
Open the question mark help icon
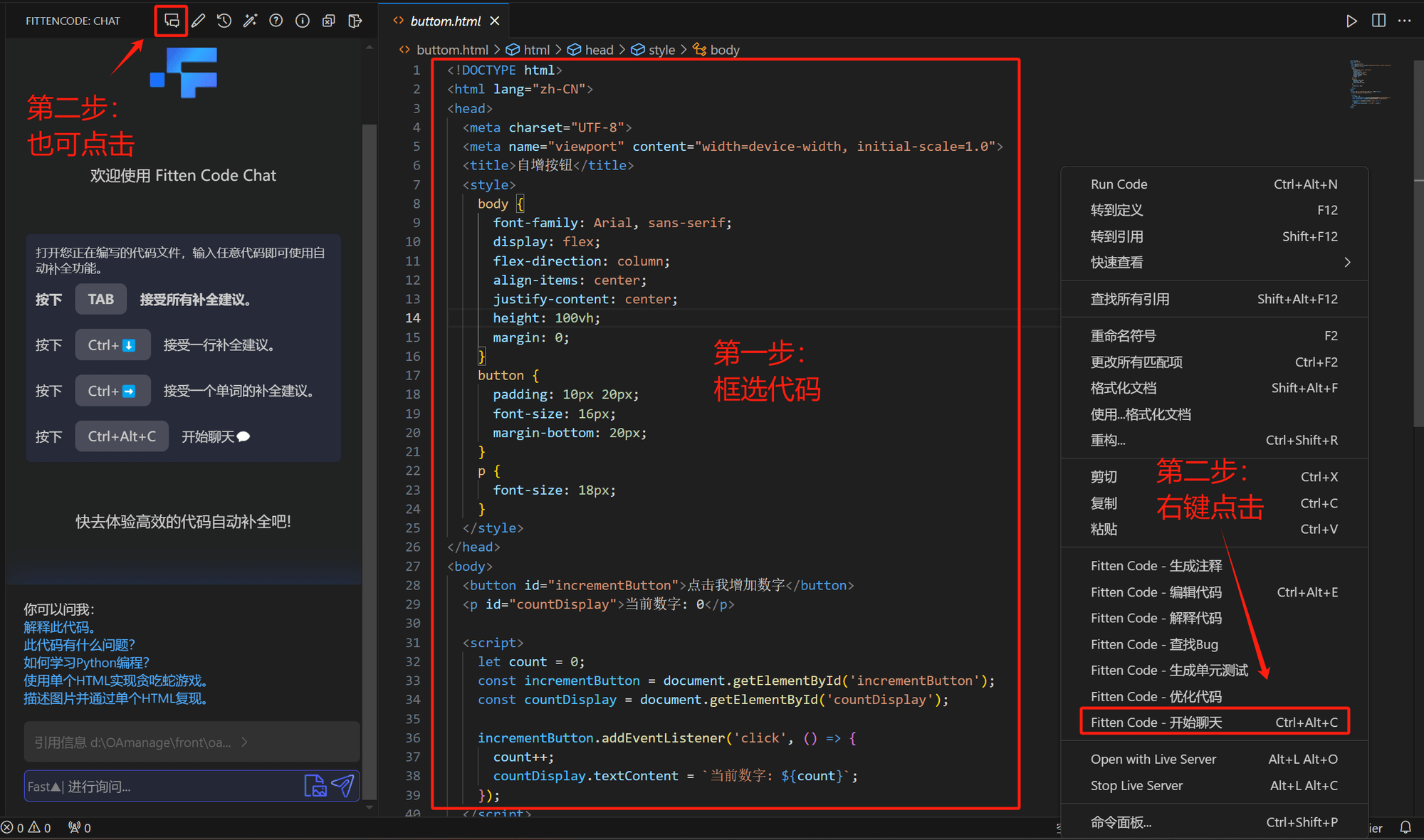(276, 21)
